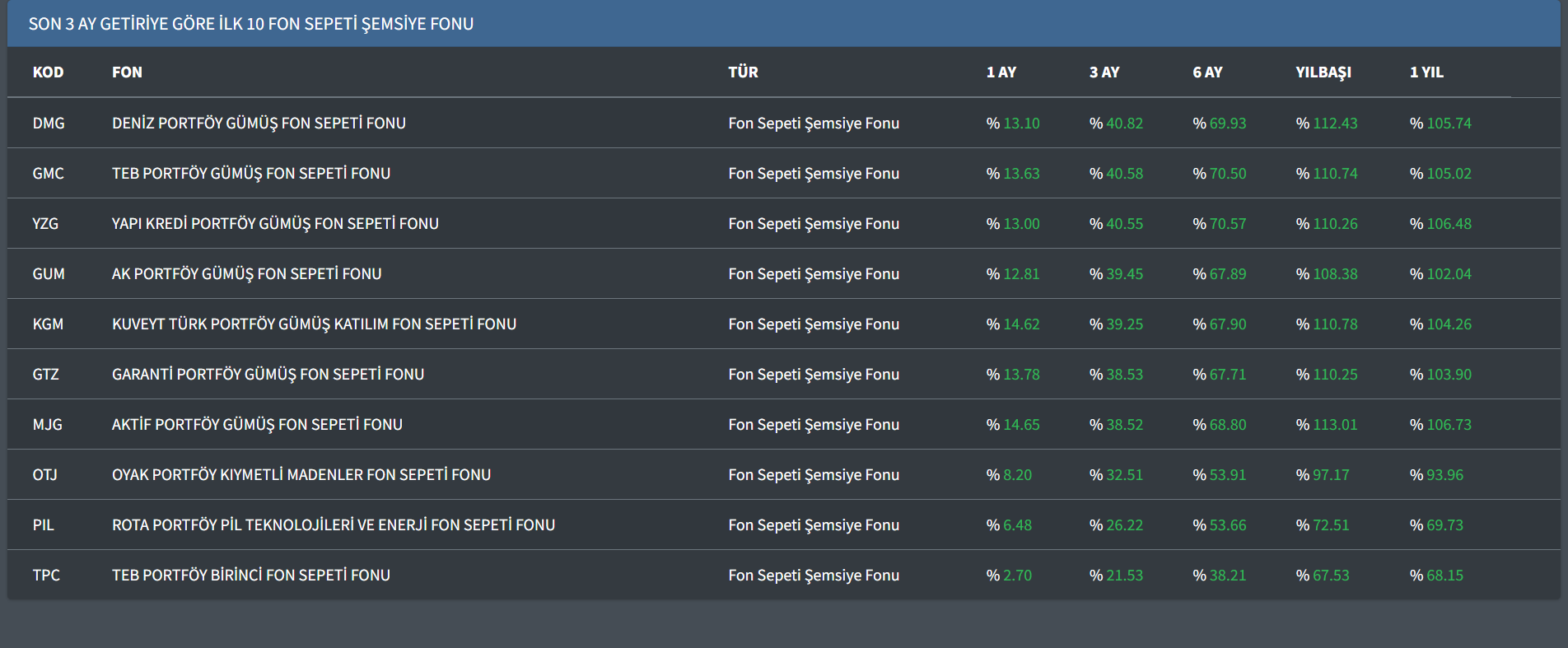Open TEB PORTFÖY BİRİNCİ FON SEPETİ FONU
The image size is (1568, 648).
click(x=251, y=576)
